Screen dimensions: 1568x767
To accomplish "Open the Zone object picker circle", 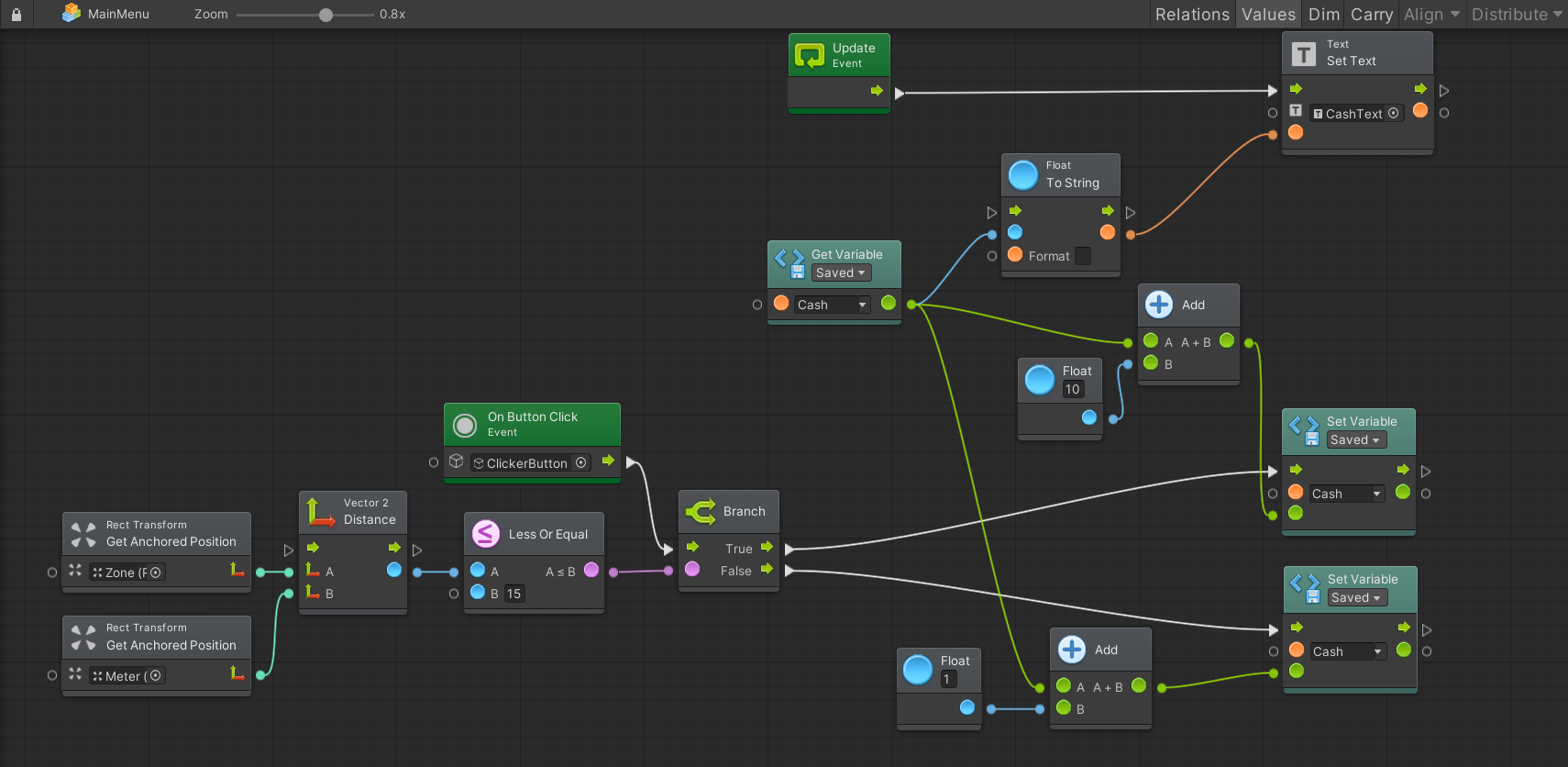I will 155,572.
